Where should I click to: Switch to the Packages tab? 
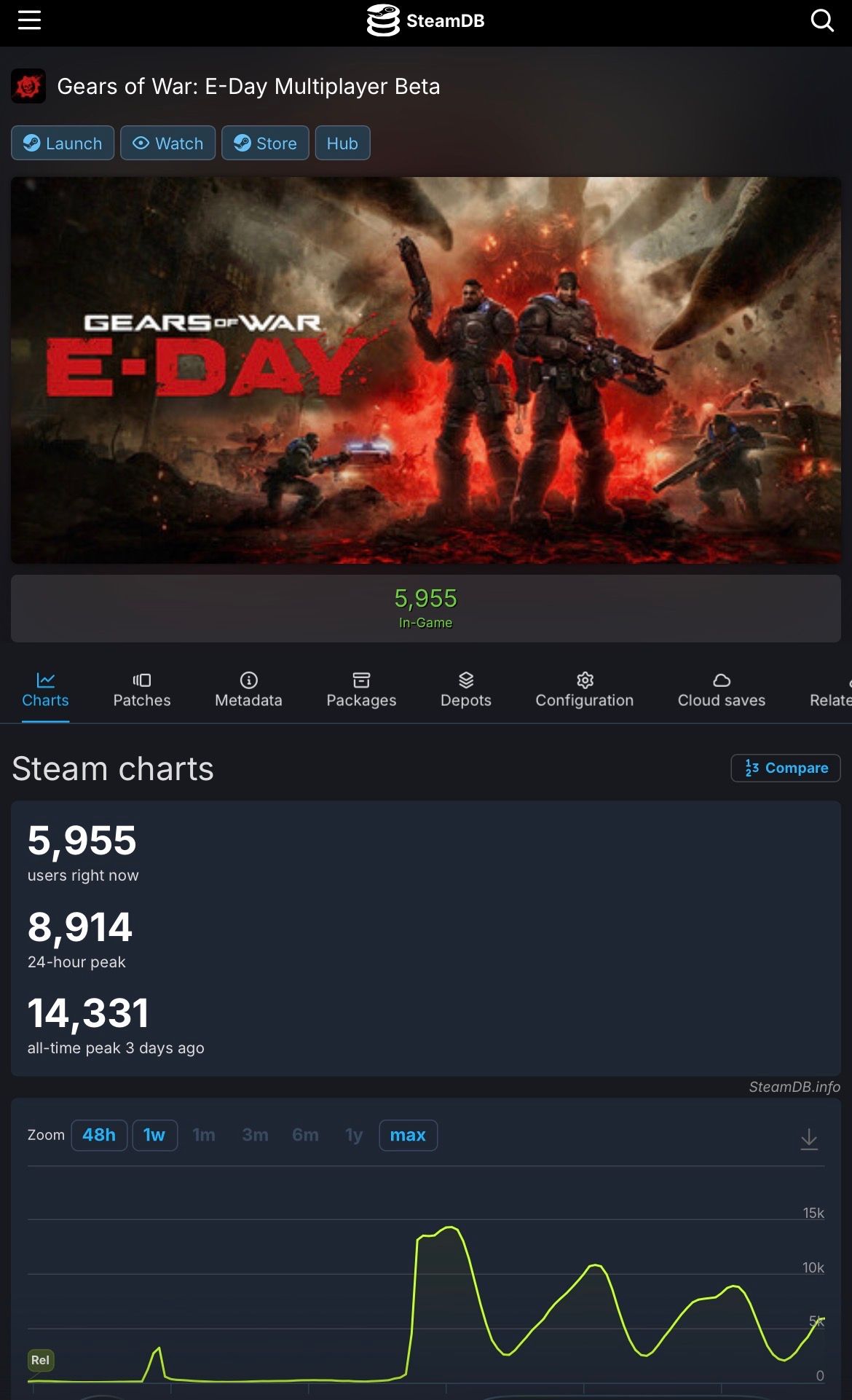pyautogui.click(x=361, y=690)
